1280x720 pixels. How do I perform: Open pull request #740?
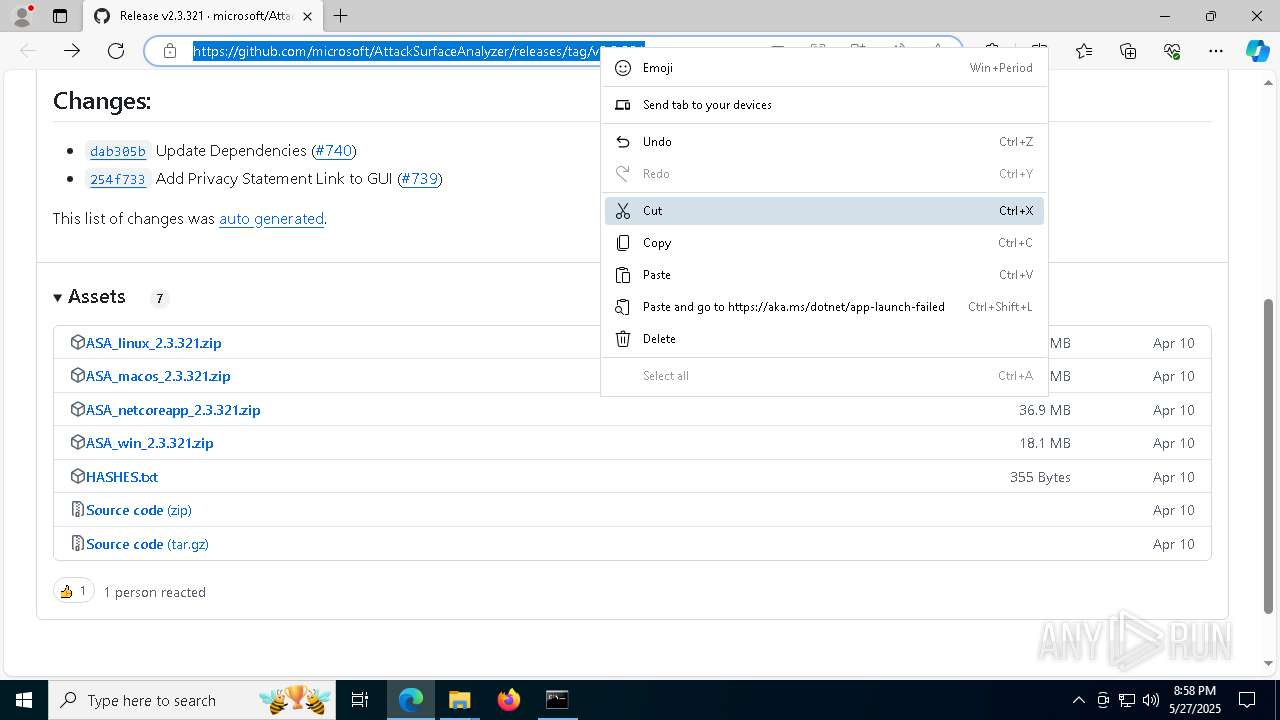[334, 151]
